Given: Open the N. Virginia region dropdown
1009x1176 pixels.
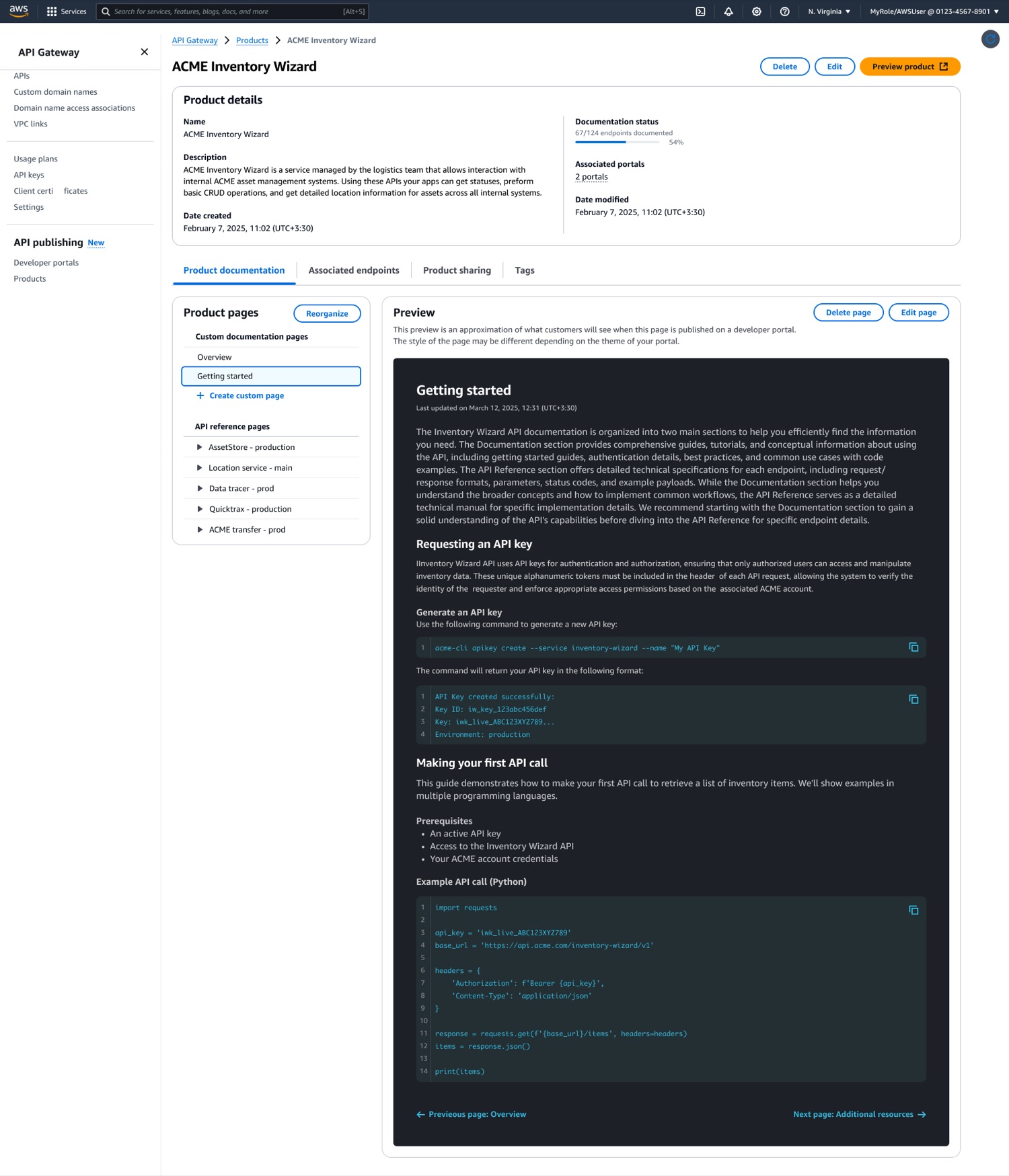Looking at the screenshot, I should coord(829,11).
